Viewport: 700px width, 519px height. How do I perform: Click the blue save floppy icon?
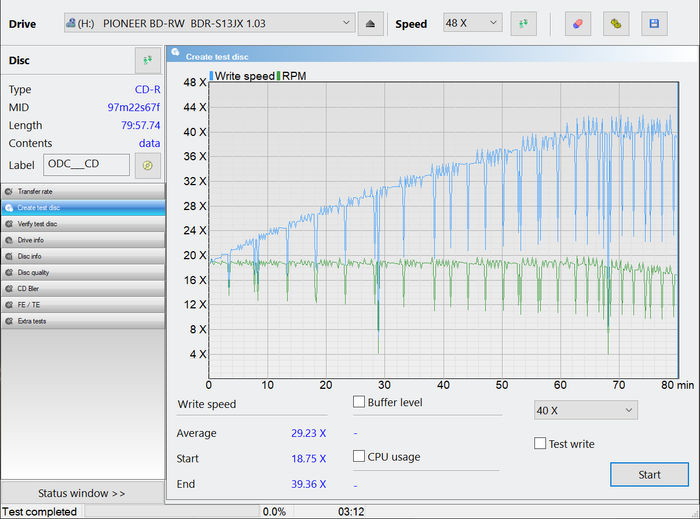pyautogui.click(x=654, y=23)
